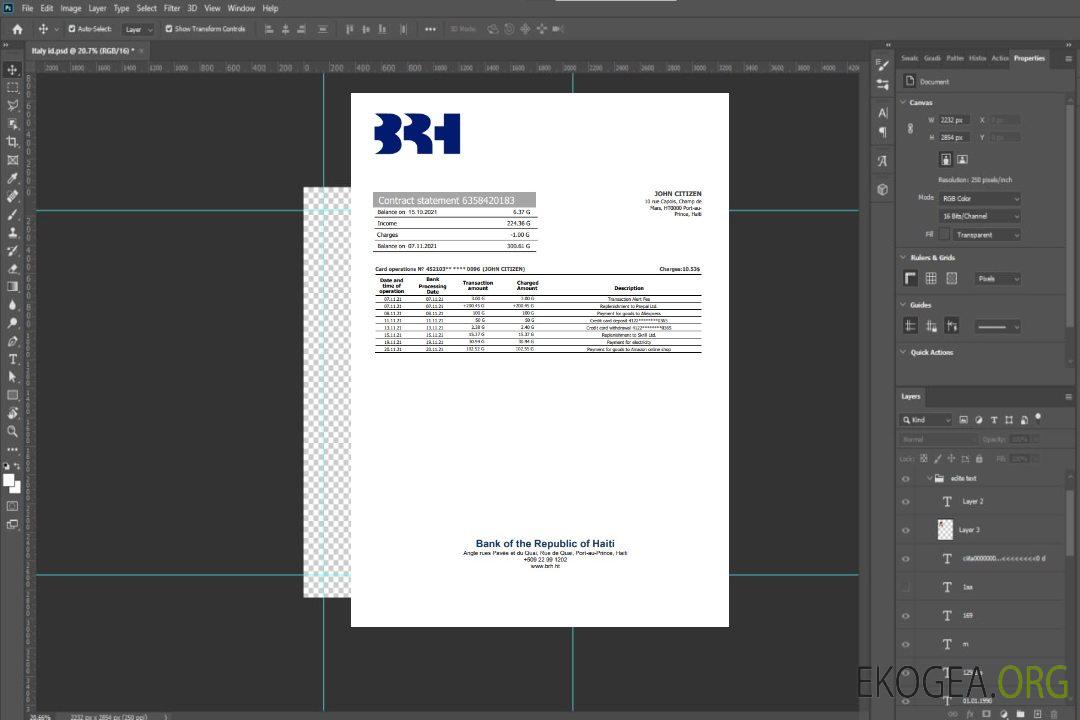Hide Layer 3 visibility eye
The height and width of the screenshot is (720, 1080).
[906, 531]
